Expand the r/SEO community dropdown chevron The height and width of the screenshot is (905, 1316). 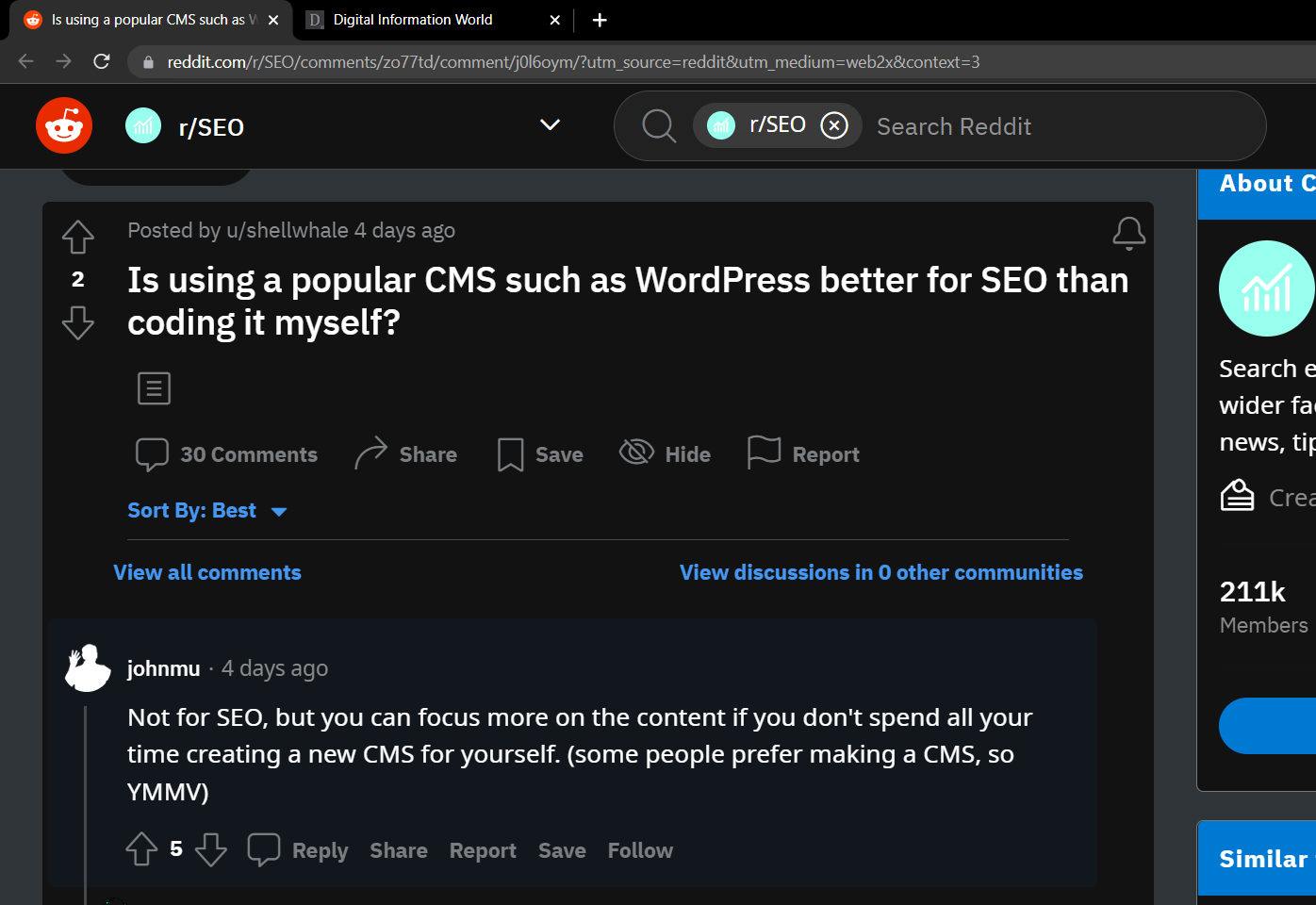(550, 124)
